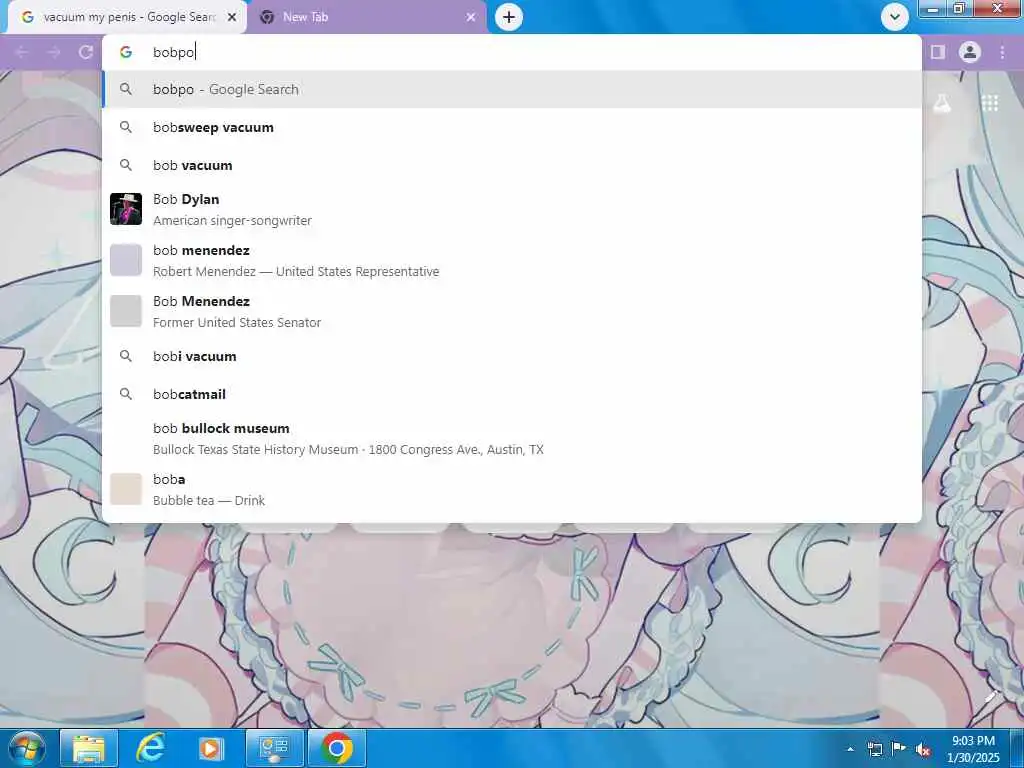Screen dimensions: 1024x768
Task: Switch to the New Tab tab
Action: [367, 17]
